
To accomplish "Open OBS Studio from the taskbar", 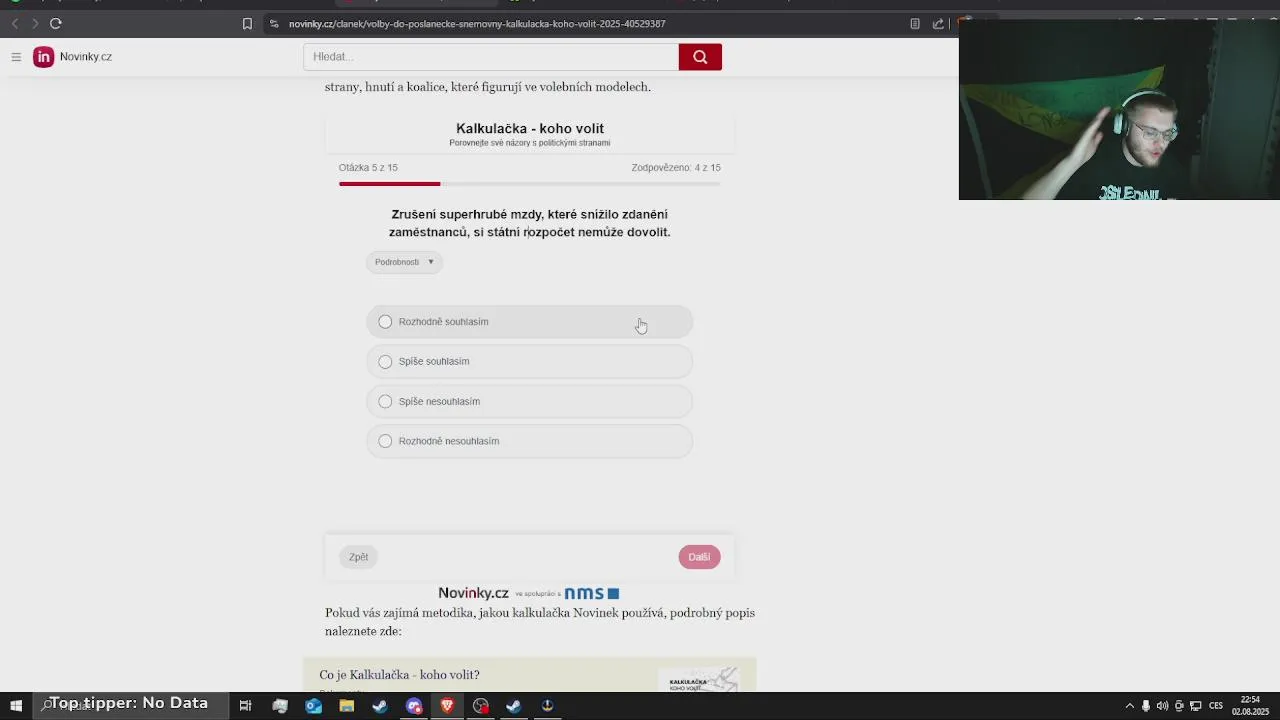I will coord(481,706).
